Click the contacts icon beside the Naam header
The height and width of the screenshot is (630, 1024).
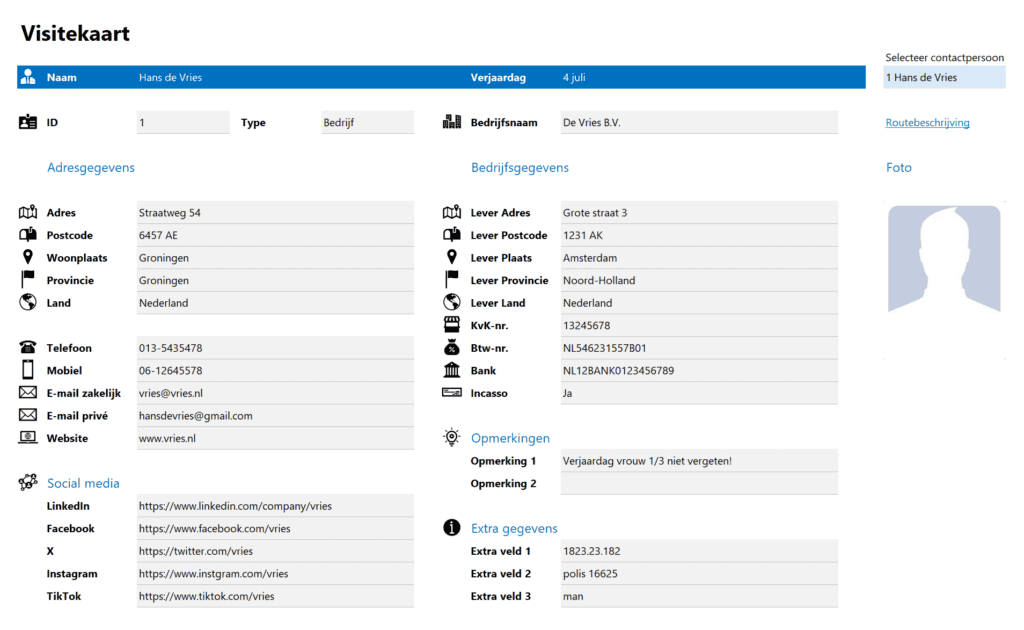pyautogui.click(x=26, y=77)
